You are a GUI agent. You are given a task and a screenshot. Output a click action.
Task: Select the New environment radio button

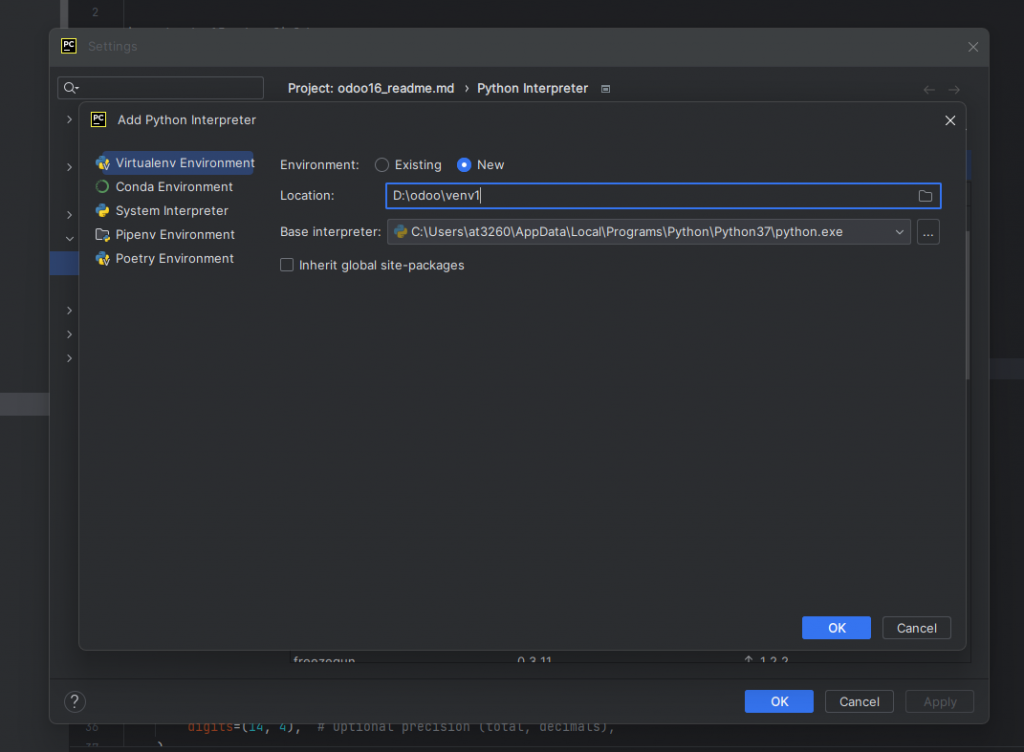pos(464,165)
